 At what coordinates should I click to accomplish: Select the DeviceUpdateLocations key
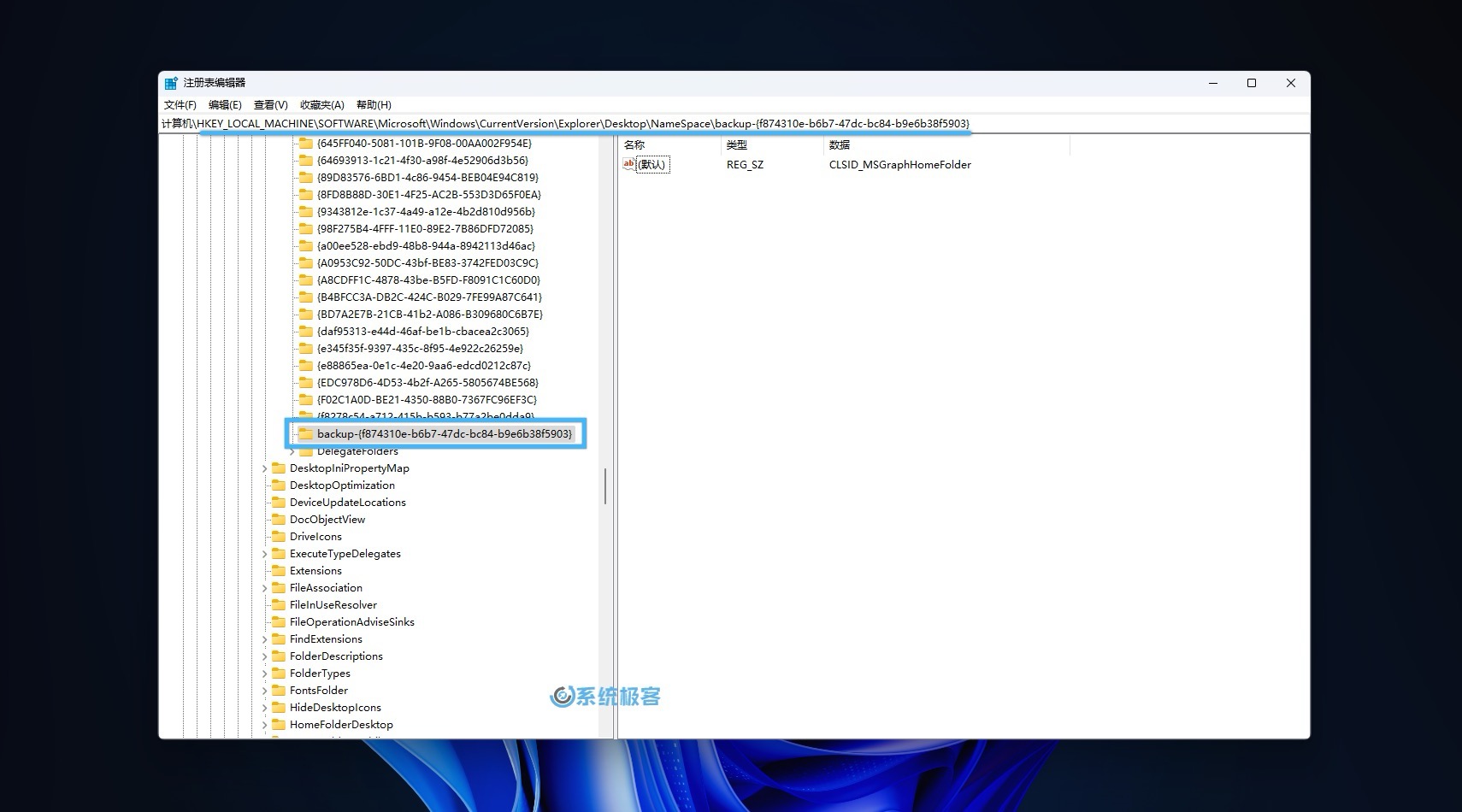pyautogui.click(x=348, y=503)
